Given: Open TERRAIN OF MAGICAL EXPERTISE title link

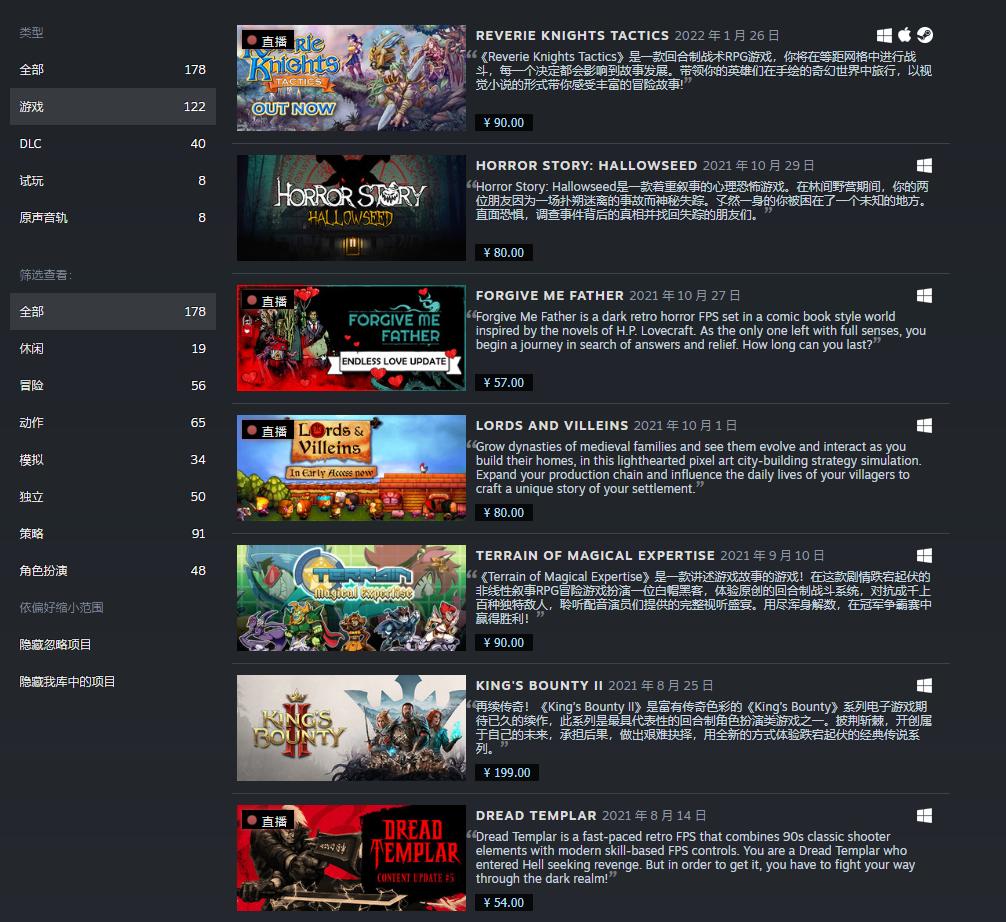Looking at the screenshot, I should 595,556.
